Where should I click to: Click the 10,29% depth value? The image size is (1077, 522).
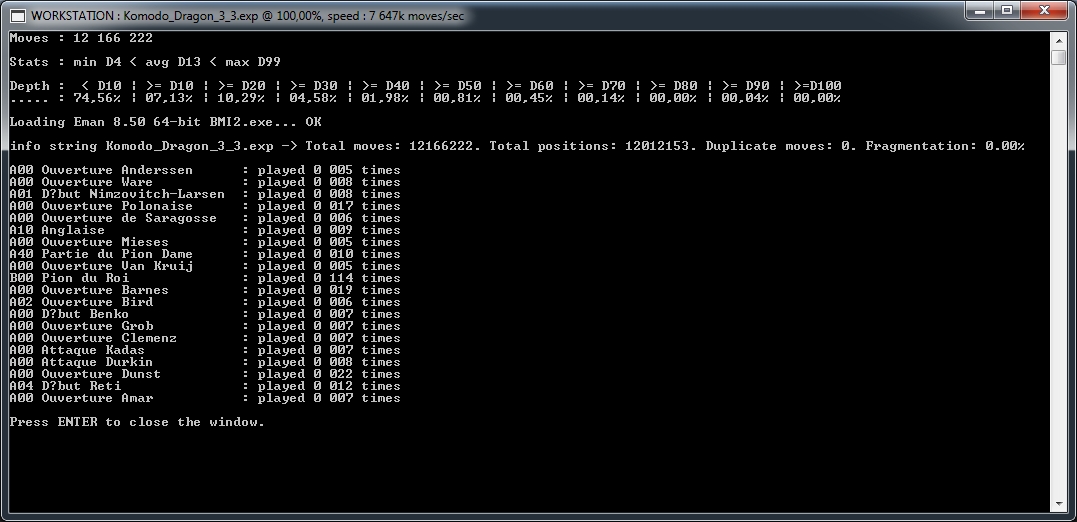241,98
